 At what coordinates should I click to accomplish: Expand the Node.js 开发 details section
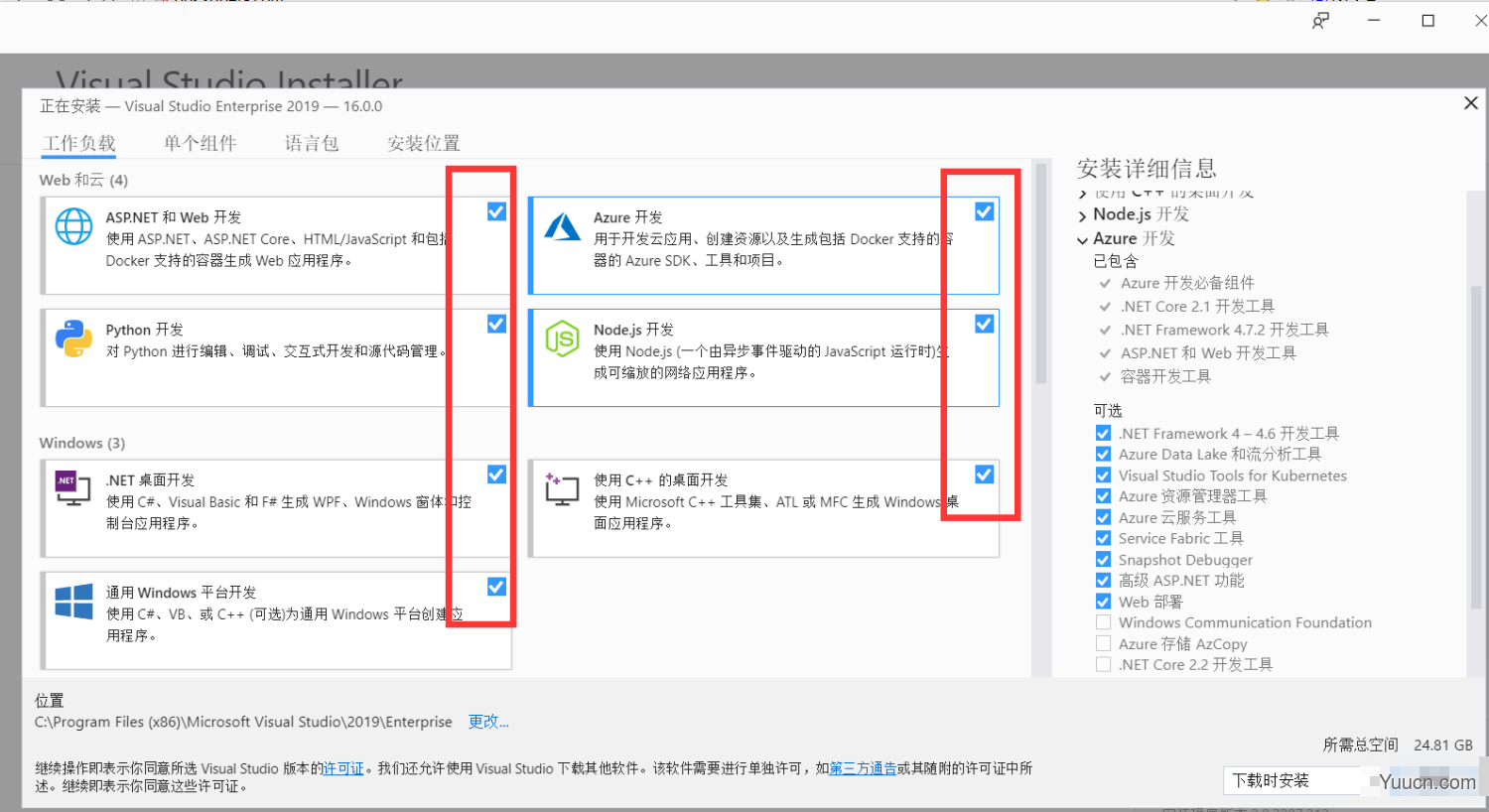pos(1082,215)
